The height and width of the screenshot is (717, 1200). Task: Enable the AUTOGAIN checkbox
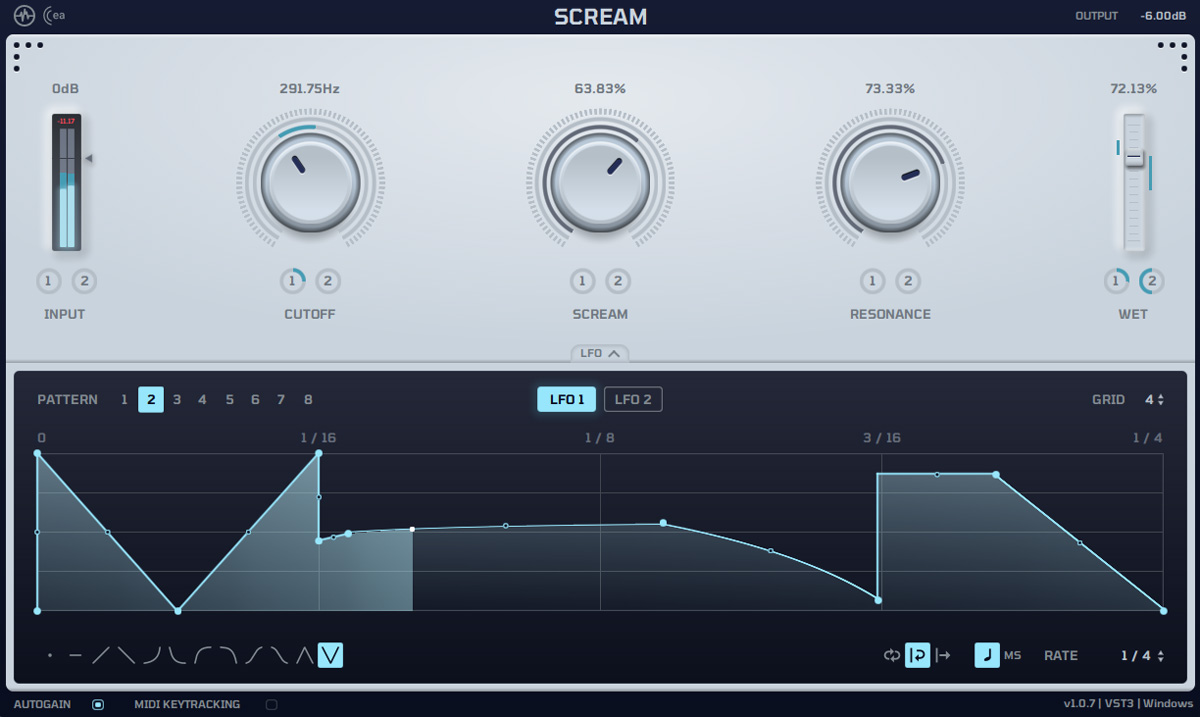97,704
